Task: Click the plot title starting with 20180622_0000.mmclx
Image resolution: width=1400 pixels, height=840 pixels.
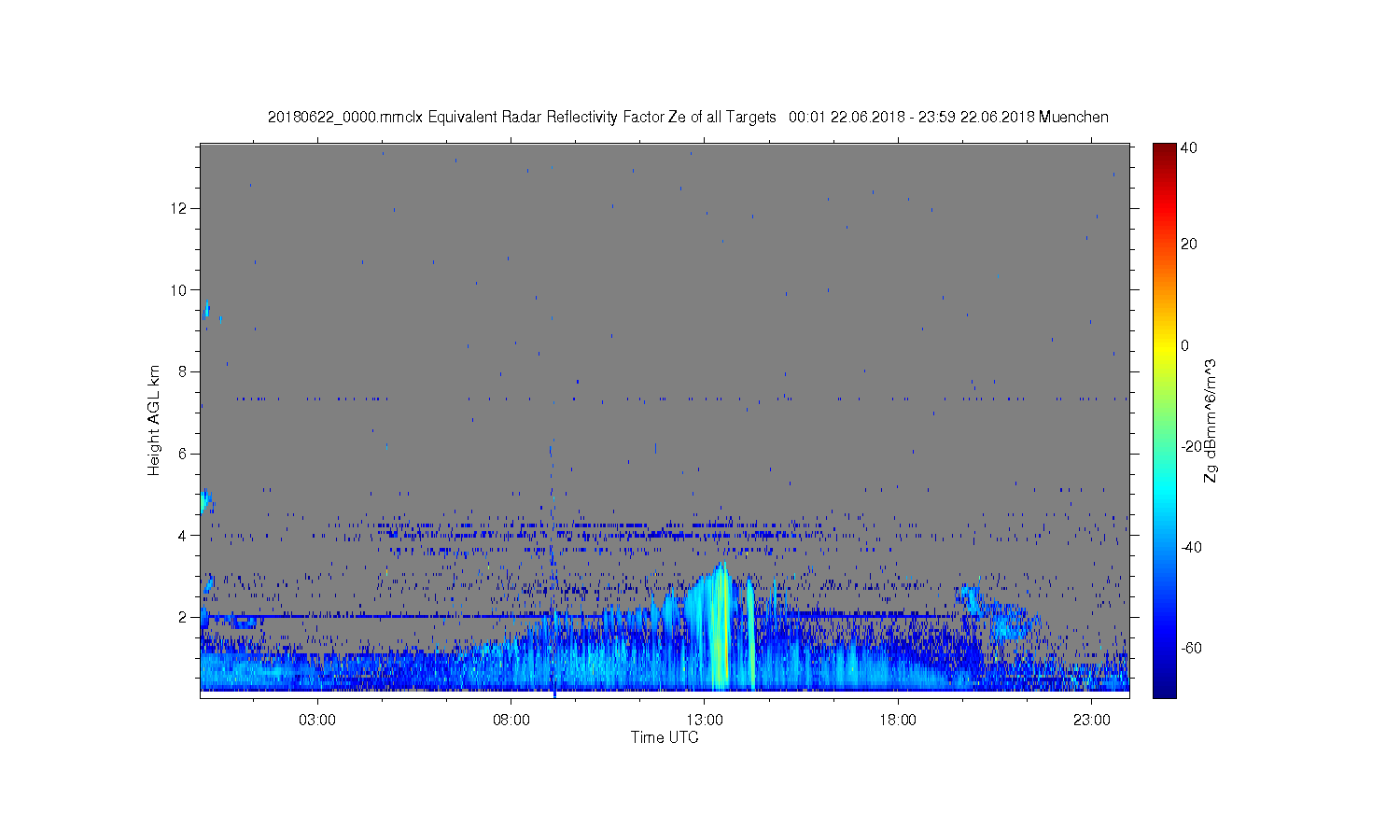Action: pyautogui.click(x=688, y=118)
